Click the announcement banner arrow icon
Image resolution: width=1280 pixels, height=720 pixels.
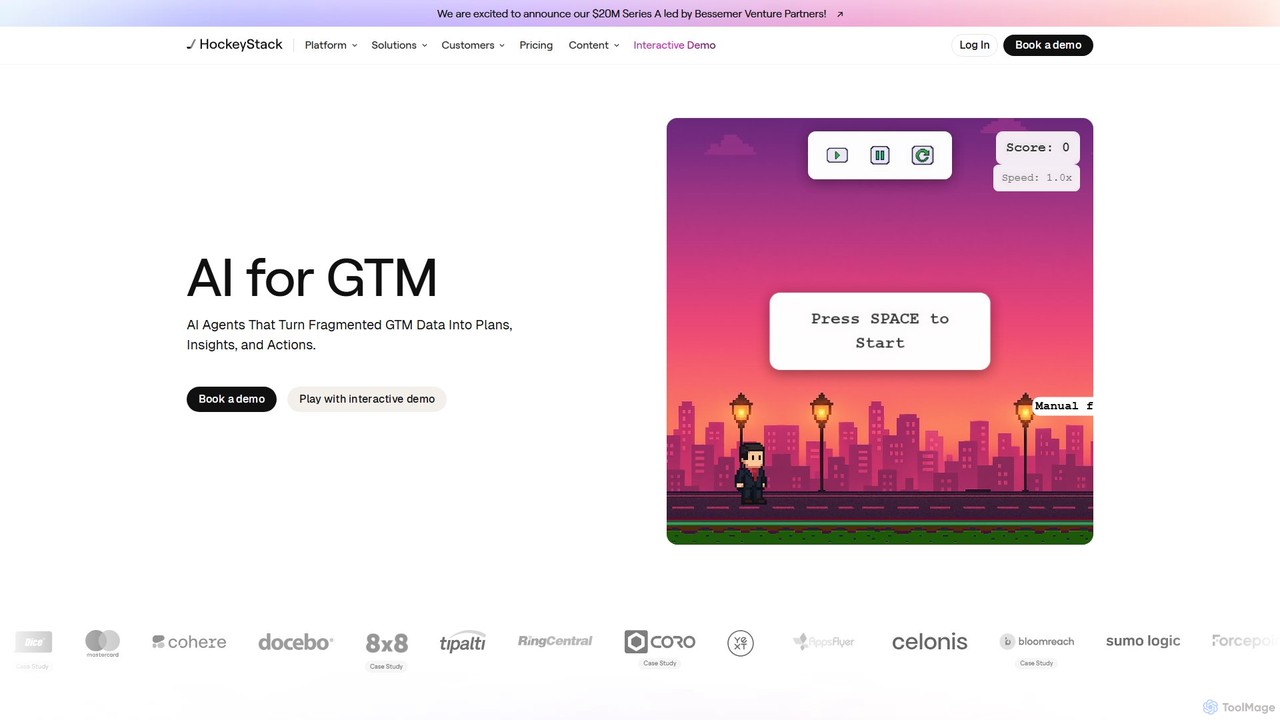(840, 14)
